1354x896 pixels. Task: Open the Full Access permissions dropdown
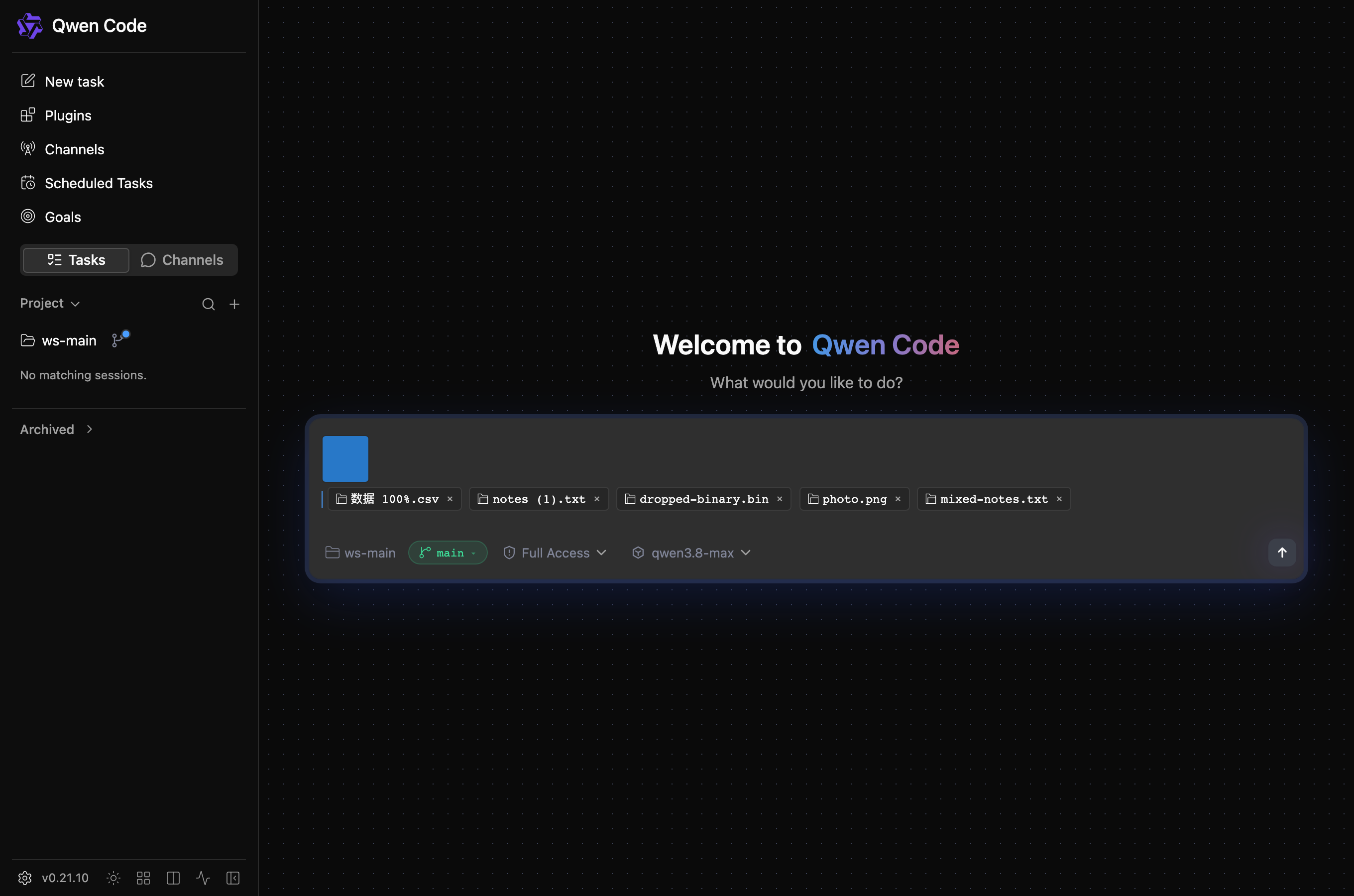tap(555, 553)
